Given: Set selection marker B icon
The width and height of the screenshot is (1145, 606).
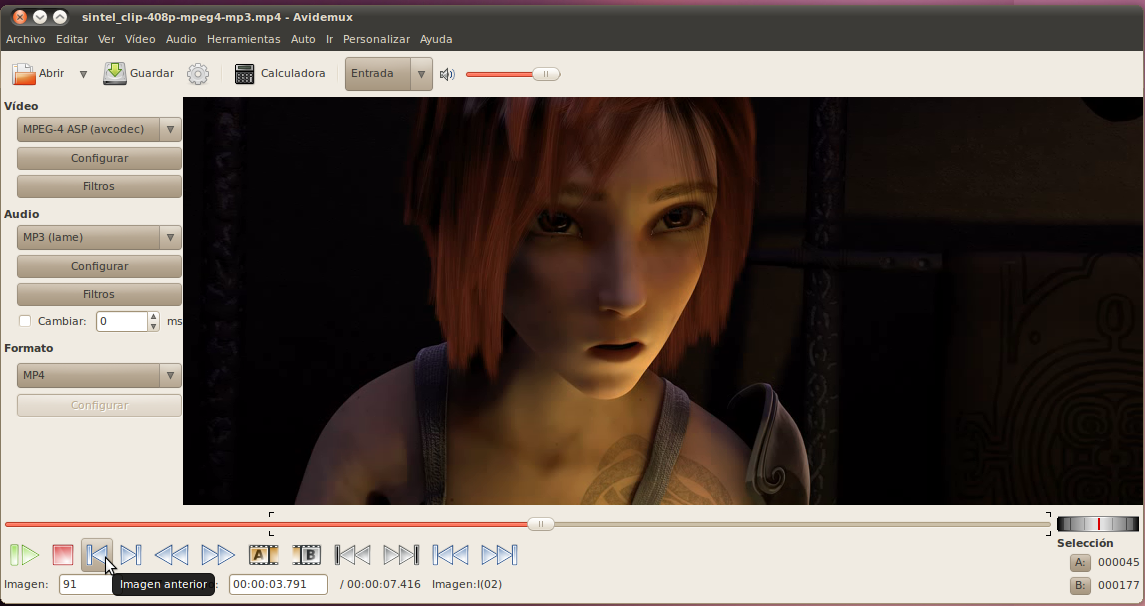Looking at the screenshot, I should (x=307, y=555).
